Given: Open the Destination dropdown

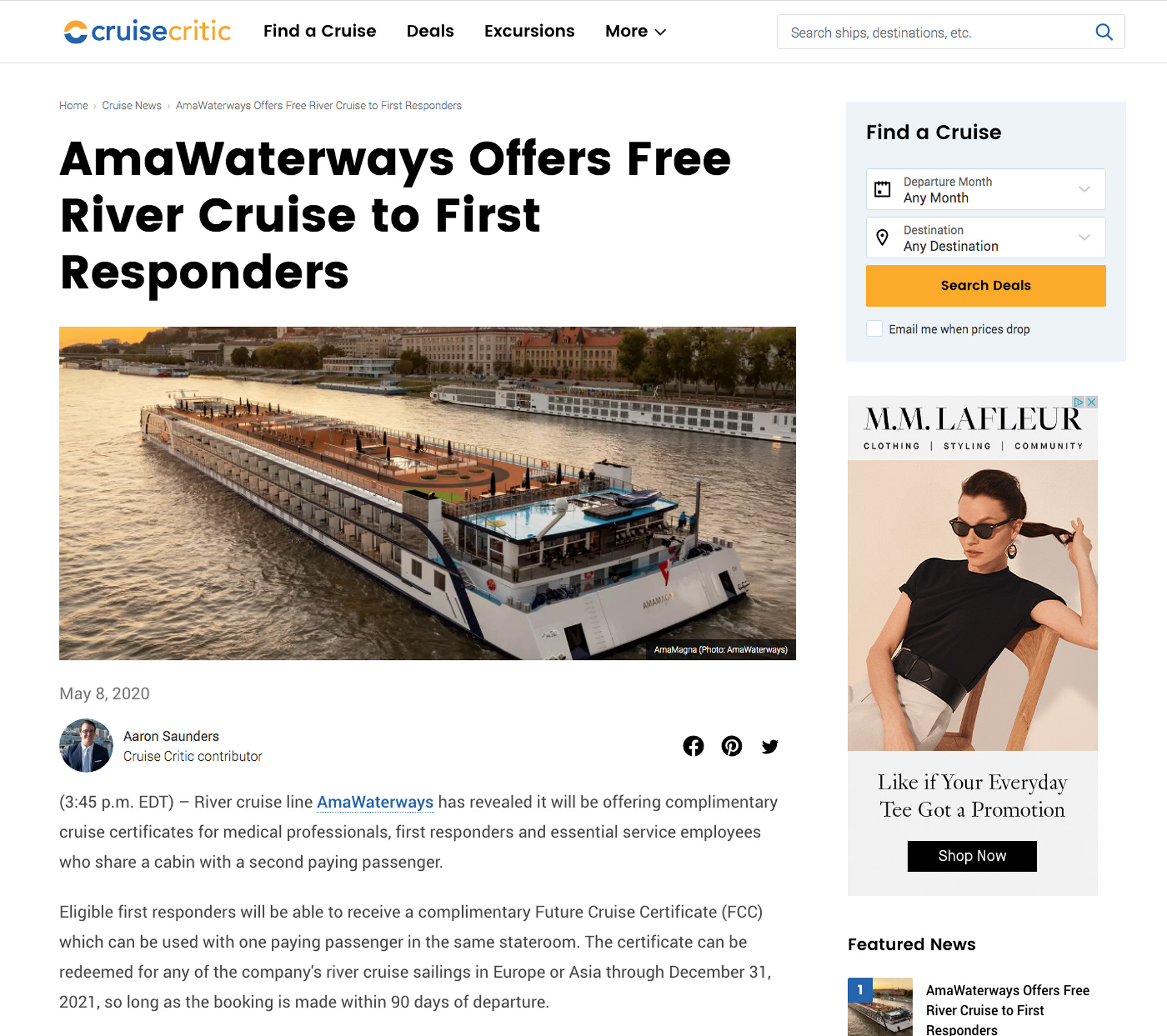Looking at the screenshot, I should coord(985,238).
